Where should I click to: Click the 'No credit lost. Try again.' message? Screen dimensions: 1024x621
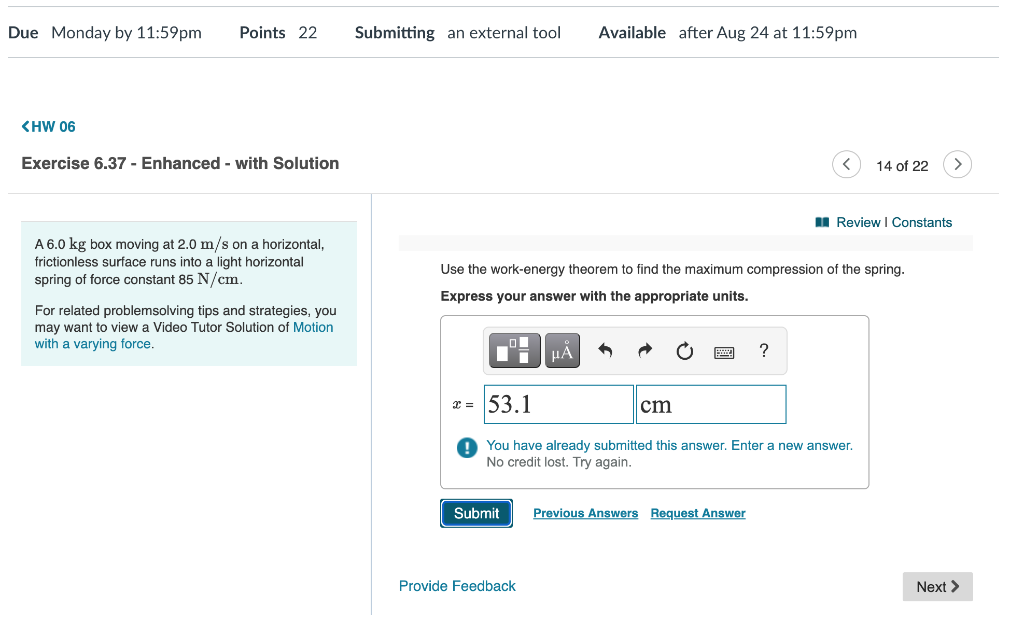tap(559, 462)
